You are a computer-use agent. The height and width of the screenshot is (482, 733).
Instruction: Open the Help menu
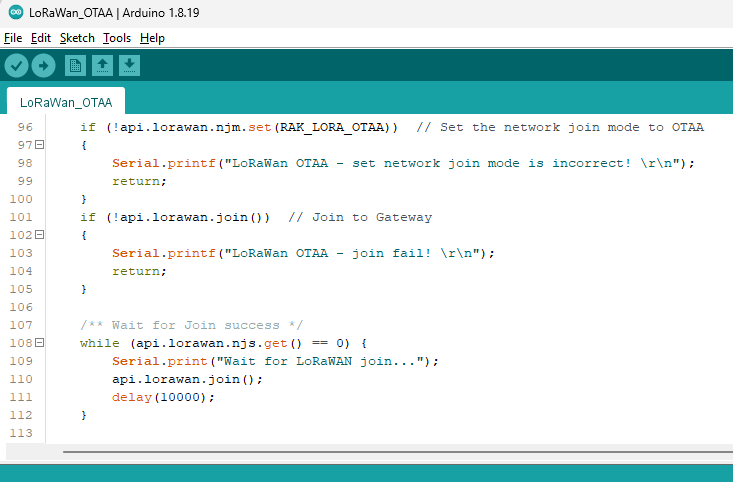tap(152, 38)
